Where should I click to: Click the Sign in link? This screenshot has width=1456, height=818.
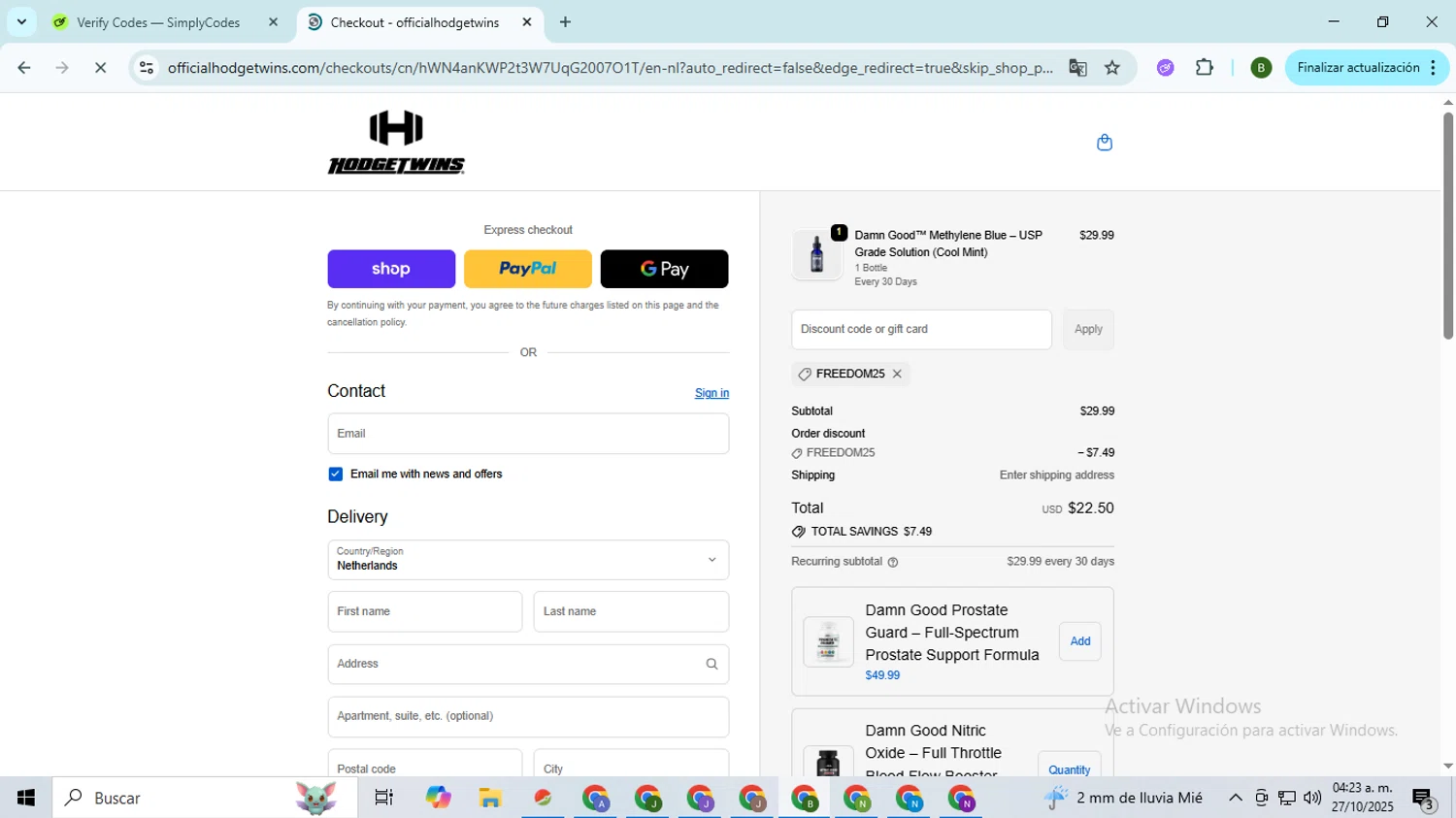[711, 393]
